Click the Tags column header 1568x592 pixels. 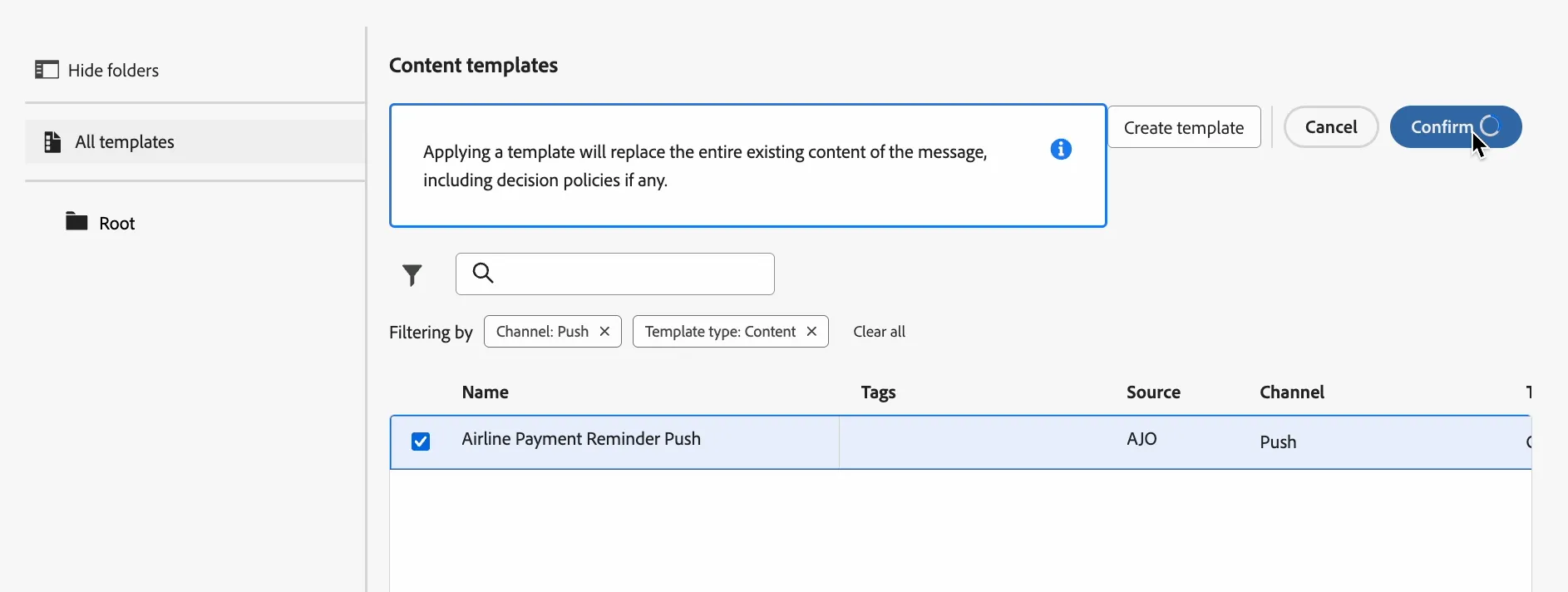(x=878, y=392)
